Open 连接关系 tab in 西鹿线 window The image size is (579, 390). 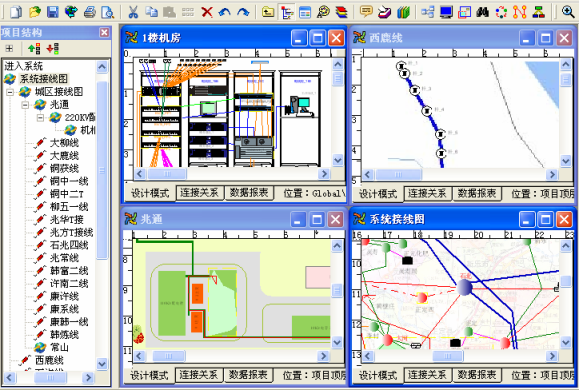point(427,193)
